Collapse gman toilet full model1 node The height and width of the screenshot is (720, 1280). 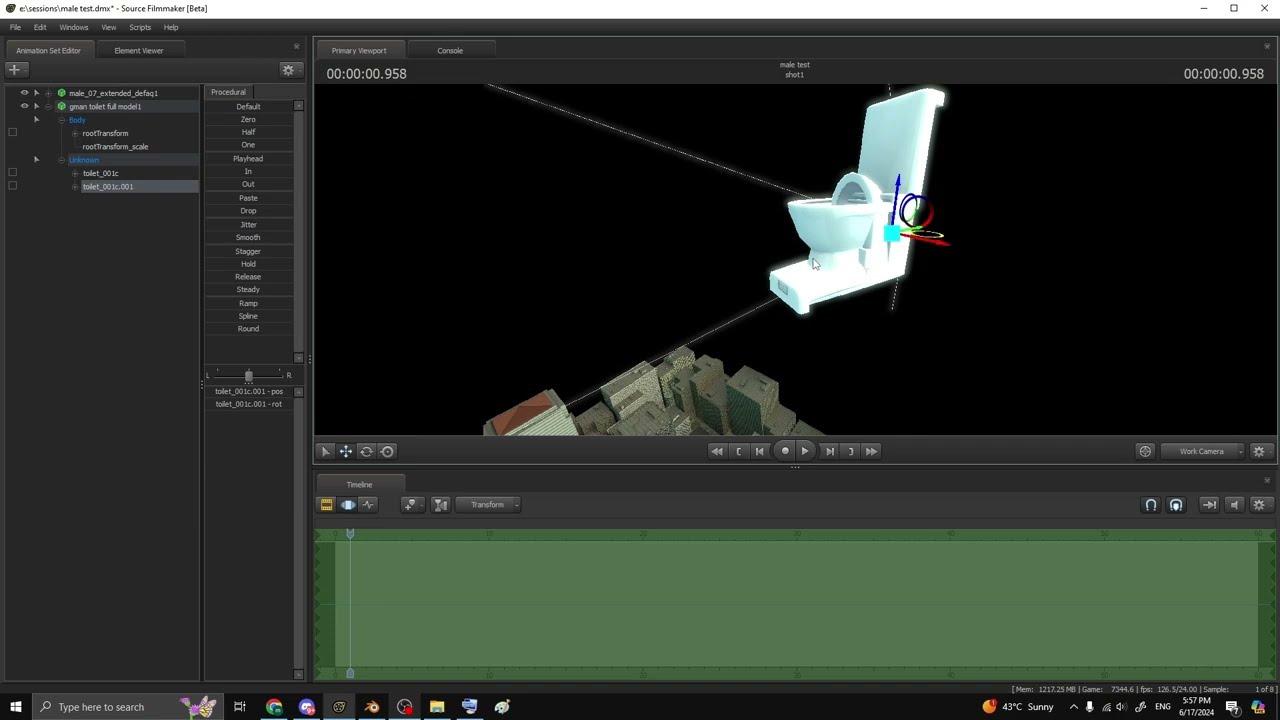48,106
